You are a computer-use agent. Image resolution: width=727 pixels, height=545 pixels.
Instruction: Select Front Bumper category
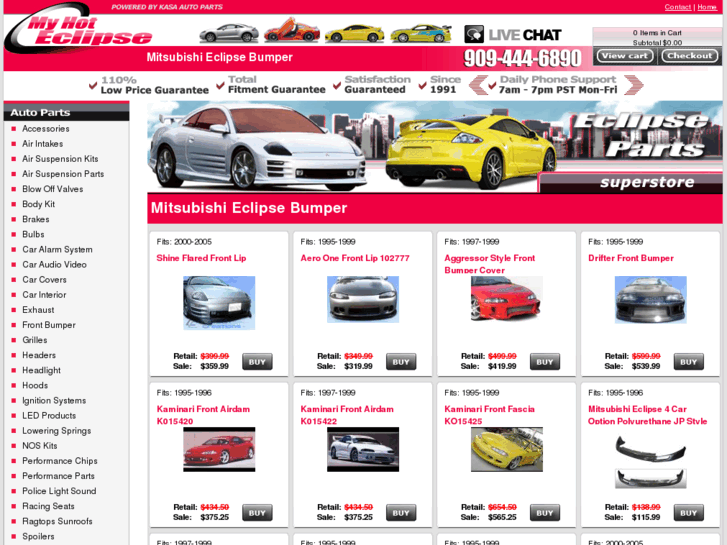(x=49, y=325)
